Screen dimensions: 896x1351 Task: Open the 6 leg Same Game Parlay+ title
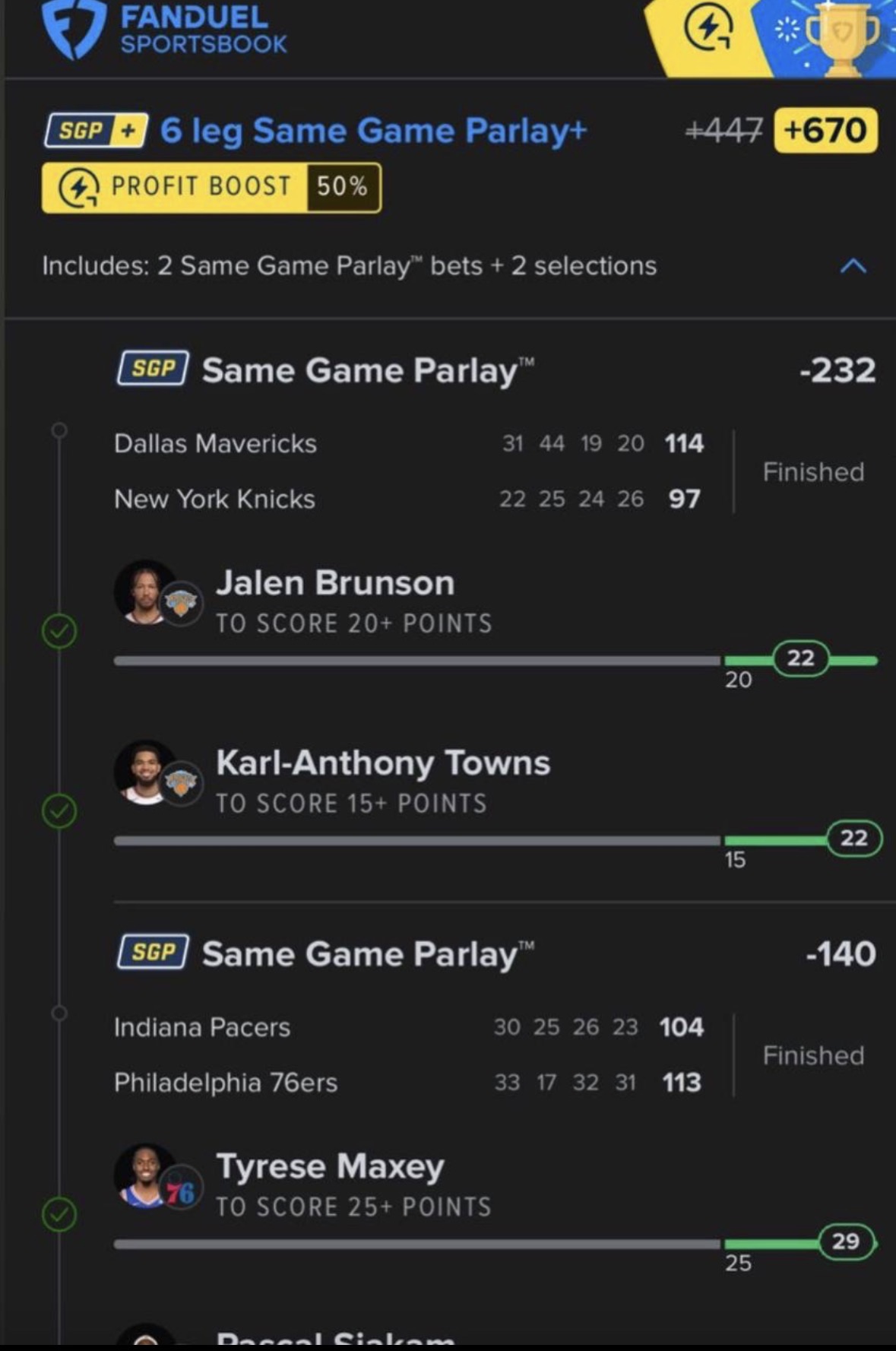373,131
